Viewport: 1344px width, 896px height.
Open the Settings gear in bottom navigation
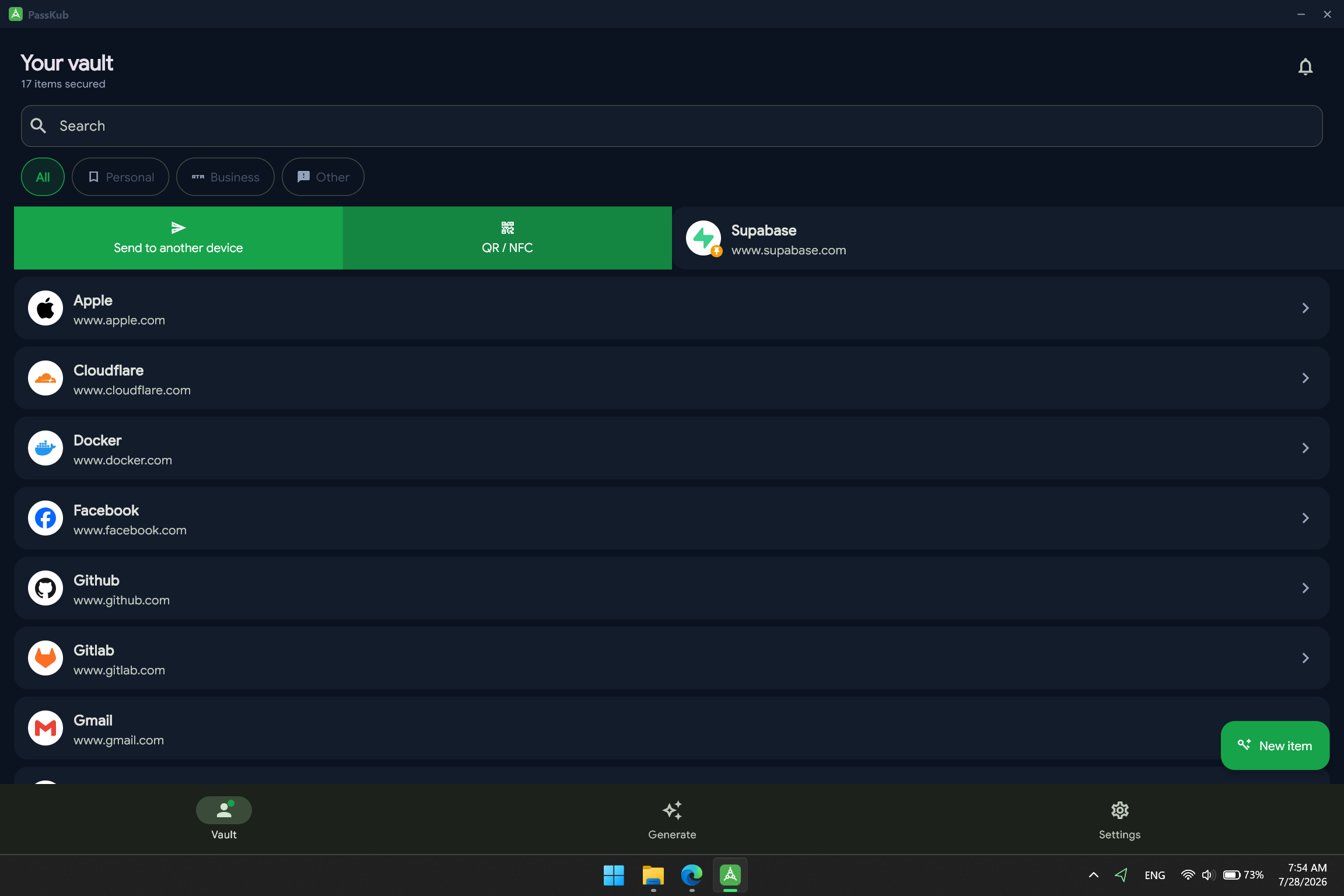tap(1119, 810)
